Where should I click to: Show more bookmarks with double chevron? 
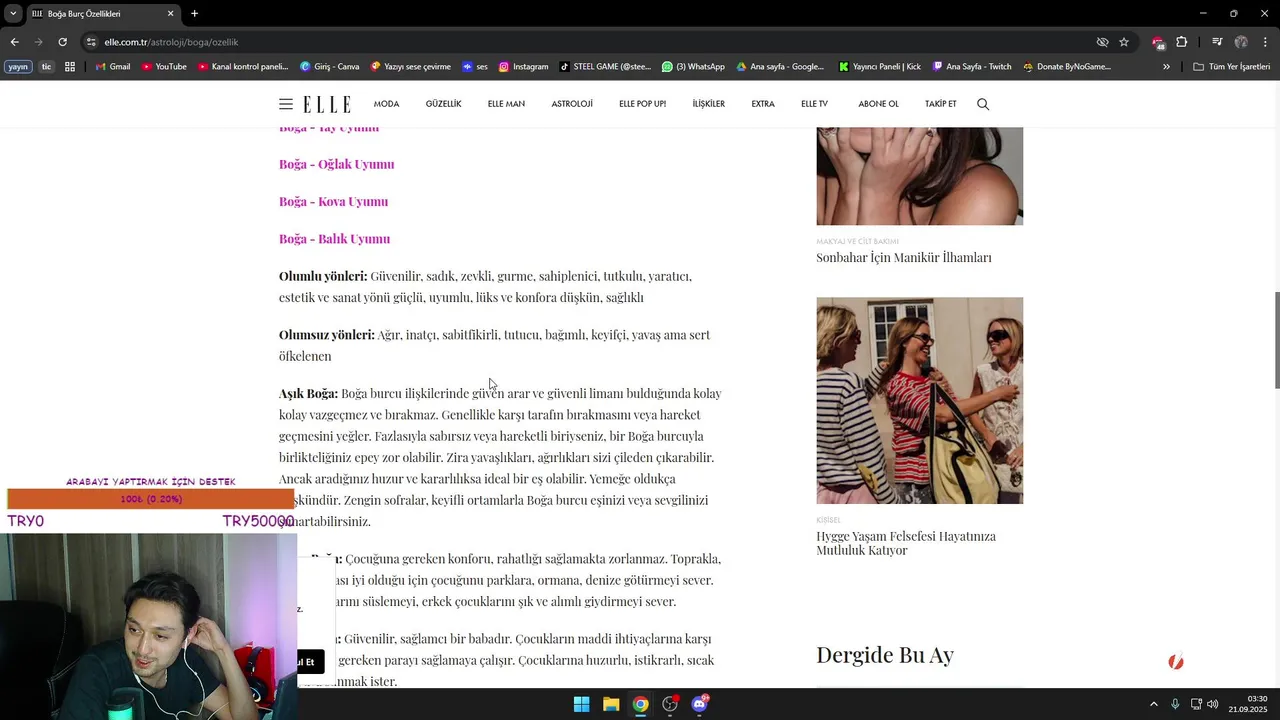tap(1166, 67)
